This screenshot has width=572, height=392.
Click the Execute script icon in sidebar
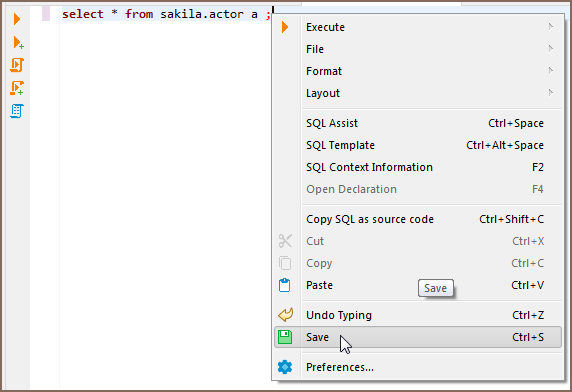pos(17,65)
